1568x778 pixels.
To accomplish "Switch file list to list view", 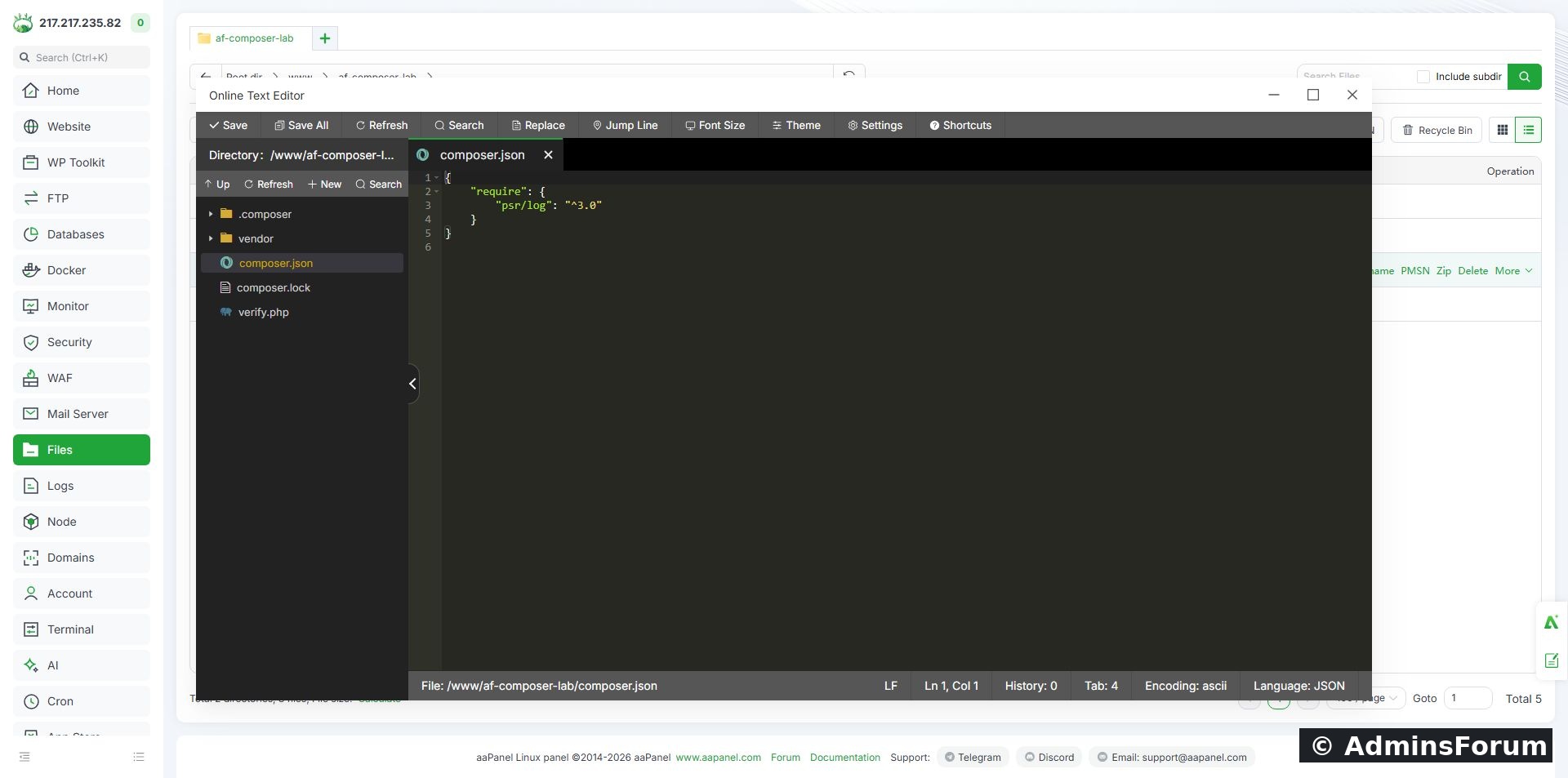I will 1528,130.
